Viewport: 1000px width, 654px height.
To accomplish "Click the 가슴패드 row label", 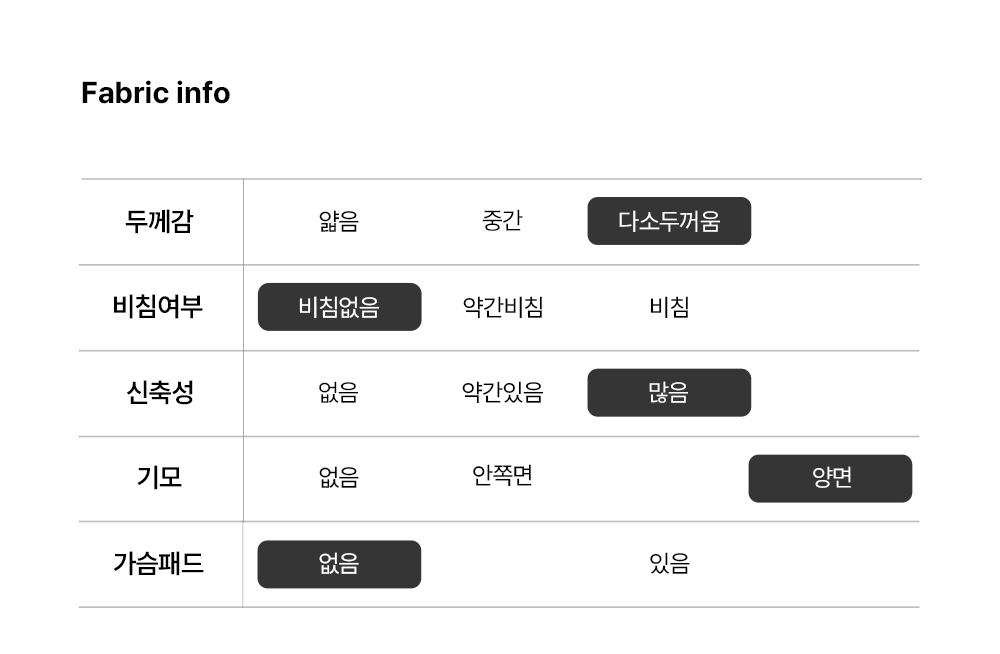I will click(x=158, y=564).
